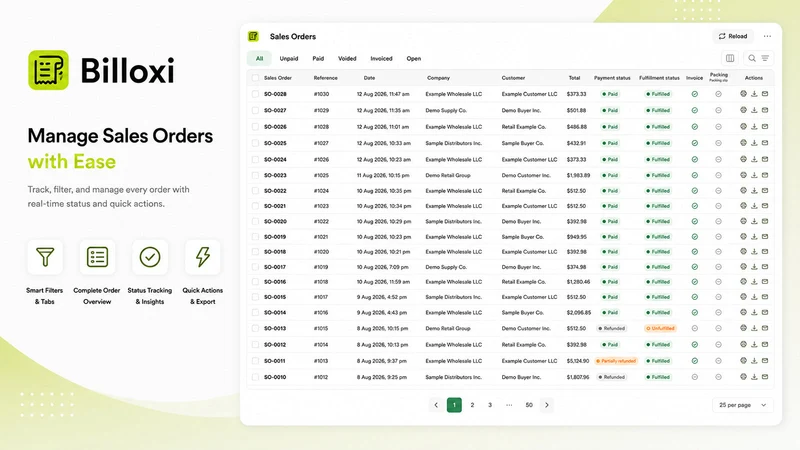800x450 pixels.
Task: Click the envelope icon in row SO-0013
Action: coord(765,328)
